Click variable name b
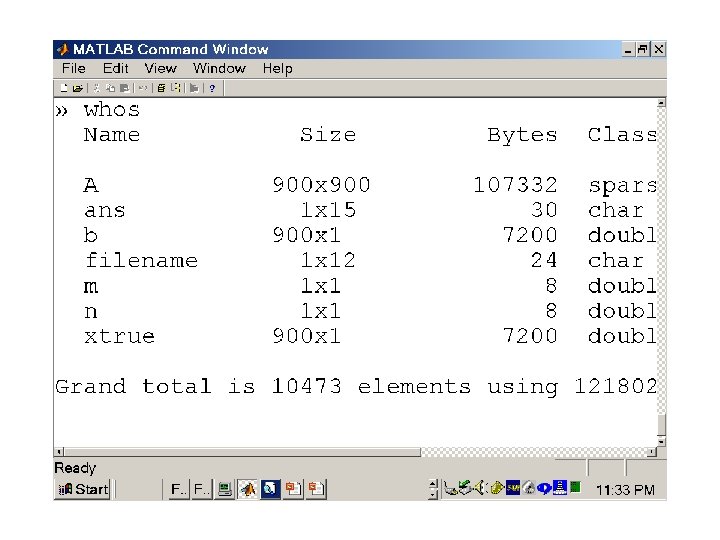This screenshot has width=720, height=540. pos(91,235)
